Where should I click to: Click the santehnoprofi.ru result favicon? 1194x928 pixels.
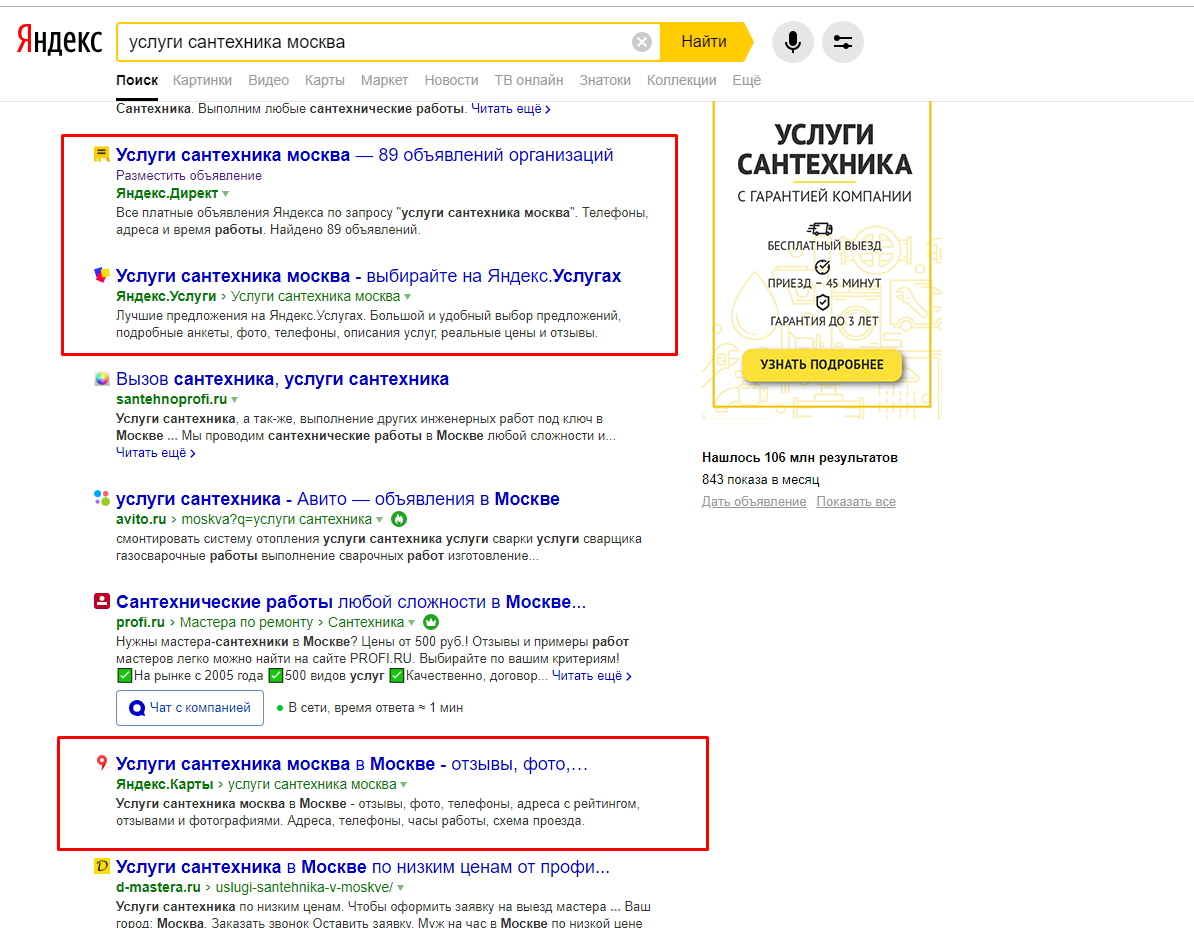point(101,378)
